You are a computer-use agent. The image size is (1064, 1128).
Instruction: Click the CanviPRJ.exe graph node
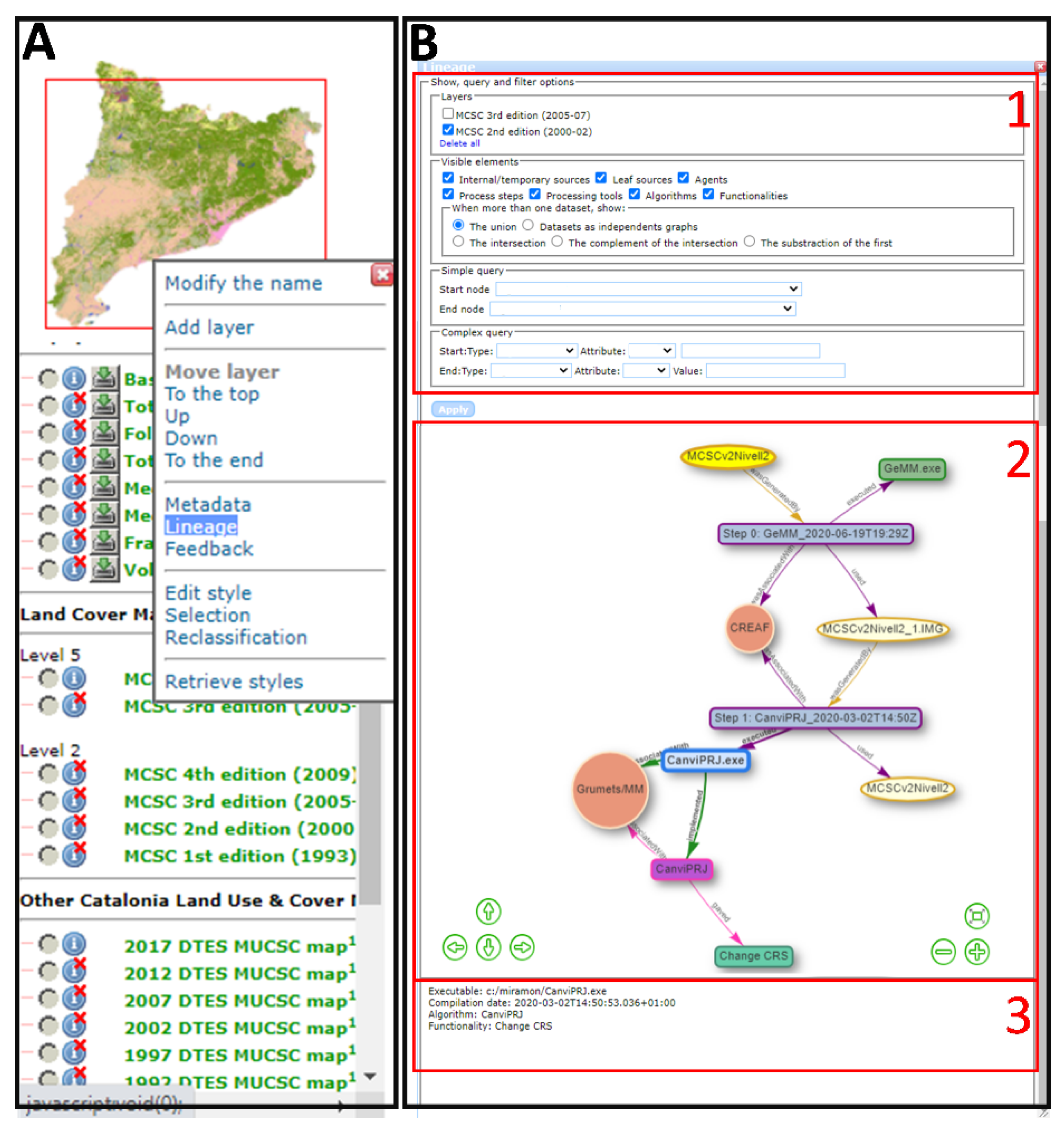(705, 760)
